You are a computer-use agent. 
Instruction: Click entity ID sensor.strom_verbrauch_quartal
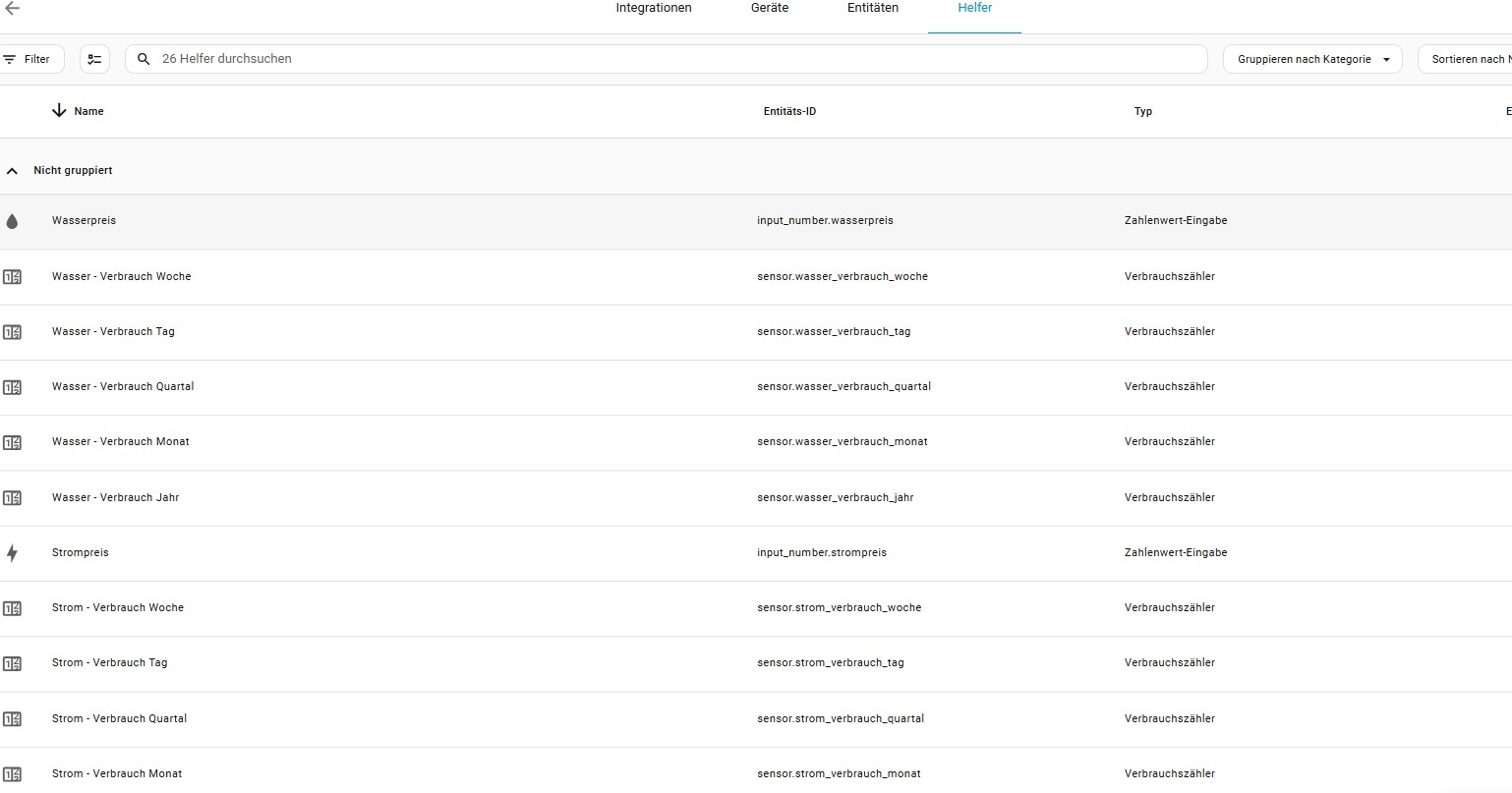click(x=841, y=719)
